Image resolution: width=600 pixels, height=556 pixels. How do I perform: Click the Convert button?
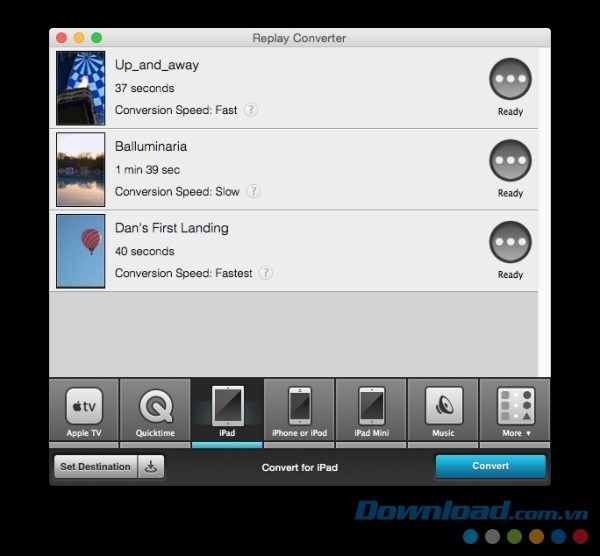(x=490, y=466)
